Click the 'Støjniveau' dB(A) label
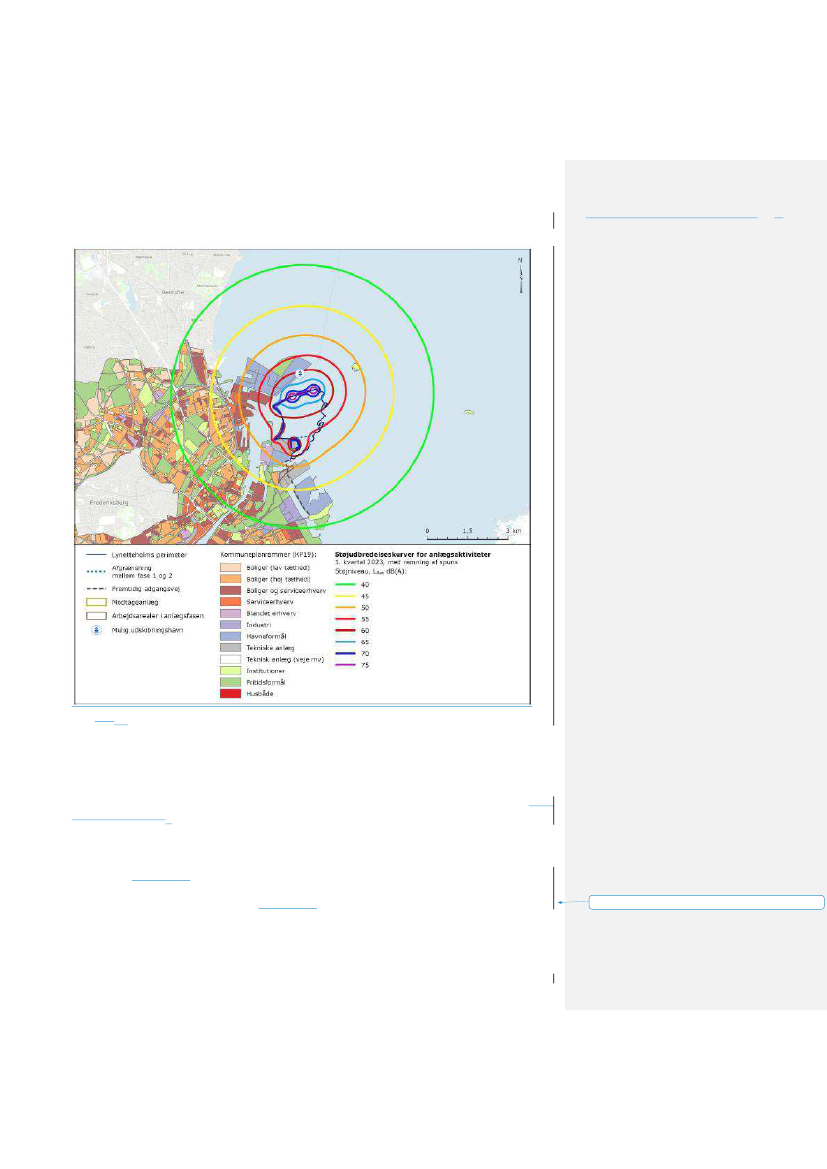The width and height of the screenshot is (827, 1169). 371,571
